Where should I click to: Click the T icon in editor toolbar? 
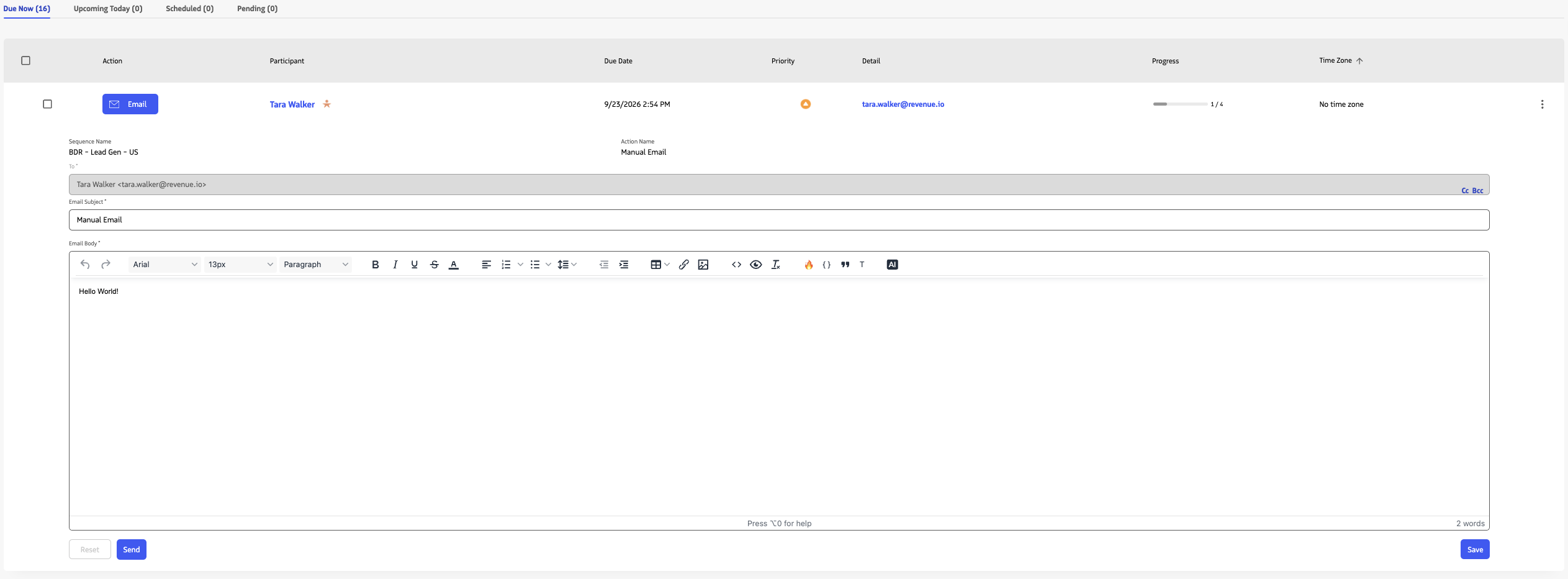coord(862,265)
